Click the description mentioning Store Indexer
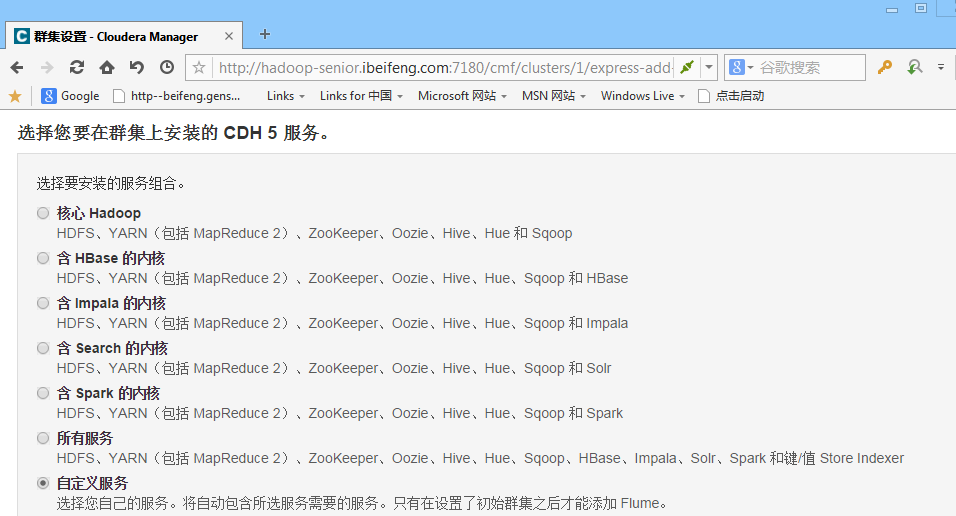This screenshot has height=516, width=956. point(480,458)
